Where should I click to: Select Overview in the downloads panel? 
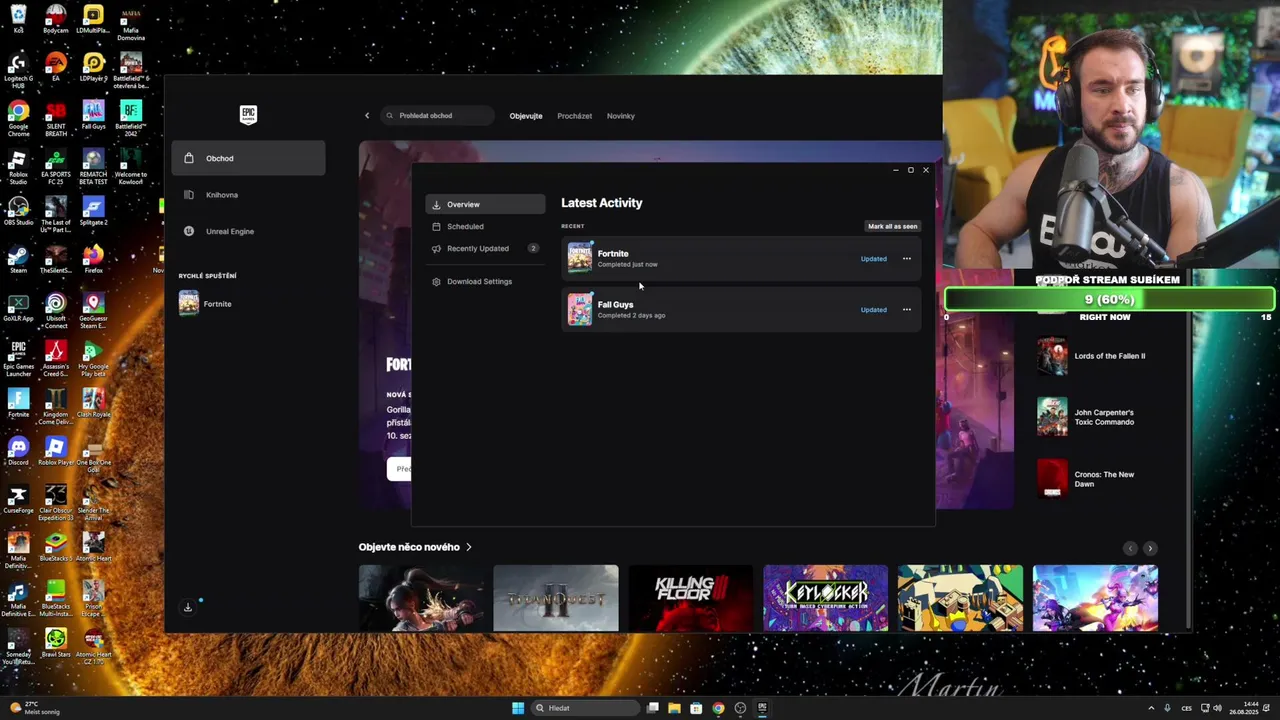click(x=485, y=204)
